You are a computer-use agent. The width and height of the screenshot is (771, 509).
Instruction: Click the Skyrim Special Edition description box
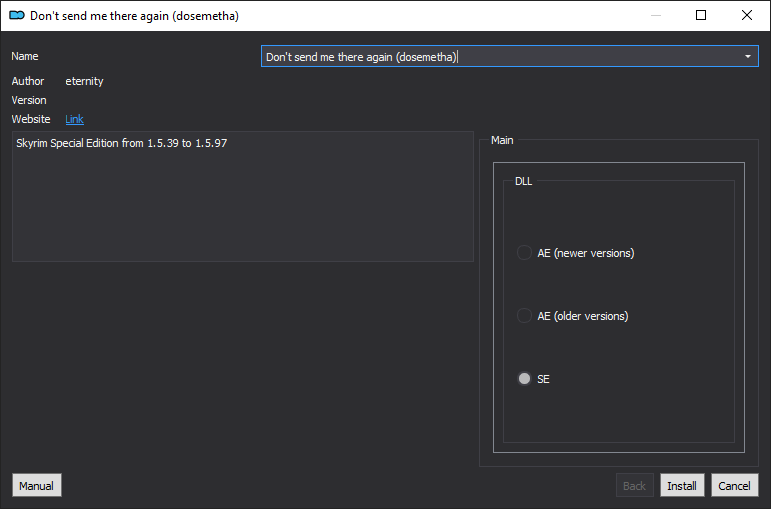tap(243, 196)
